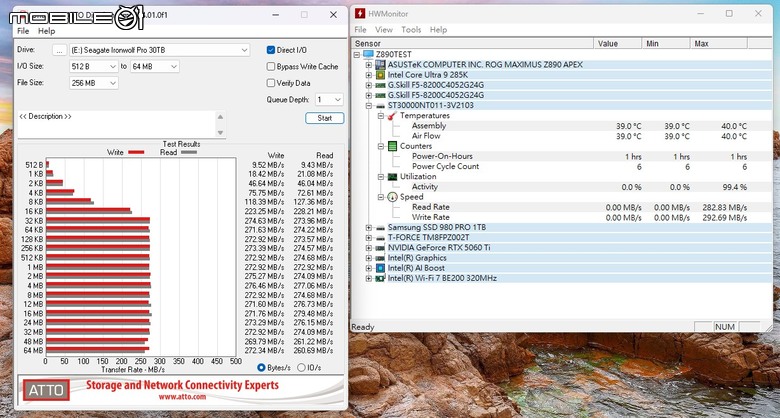Click the Temperatures thermometer icon
The width and height of the screenshot is (780, 418).
[392, 115]
